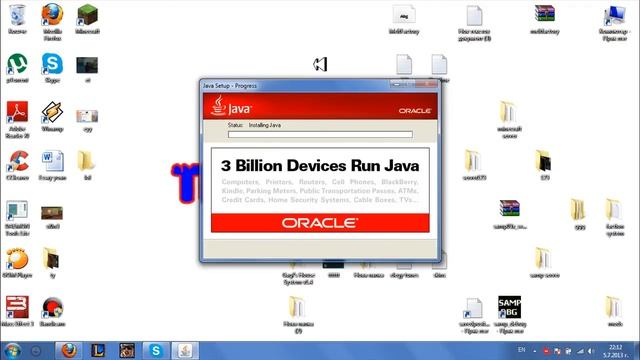Show hidden system tray icons arrow
The width and height of the screenshot is (640, 360).
(535, 351)
